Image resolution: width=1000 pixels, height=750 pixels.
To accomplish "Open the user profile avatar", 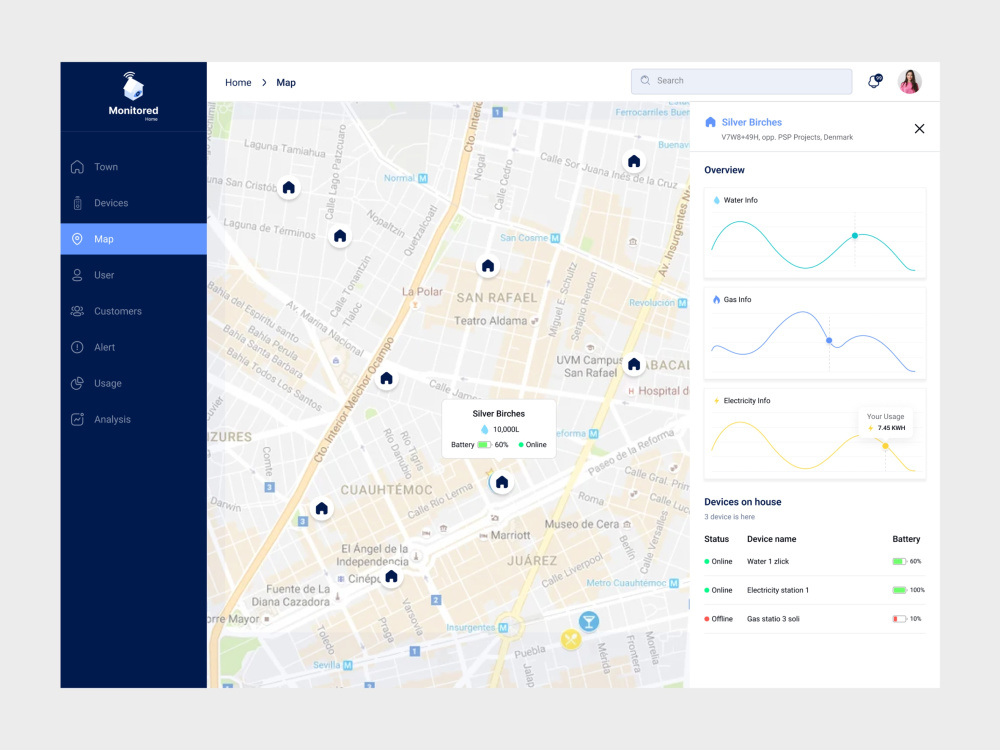I will [x=909, y=82].
